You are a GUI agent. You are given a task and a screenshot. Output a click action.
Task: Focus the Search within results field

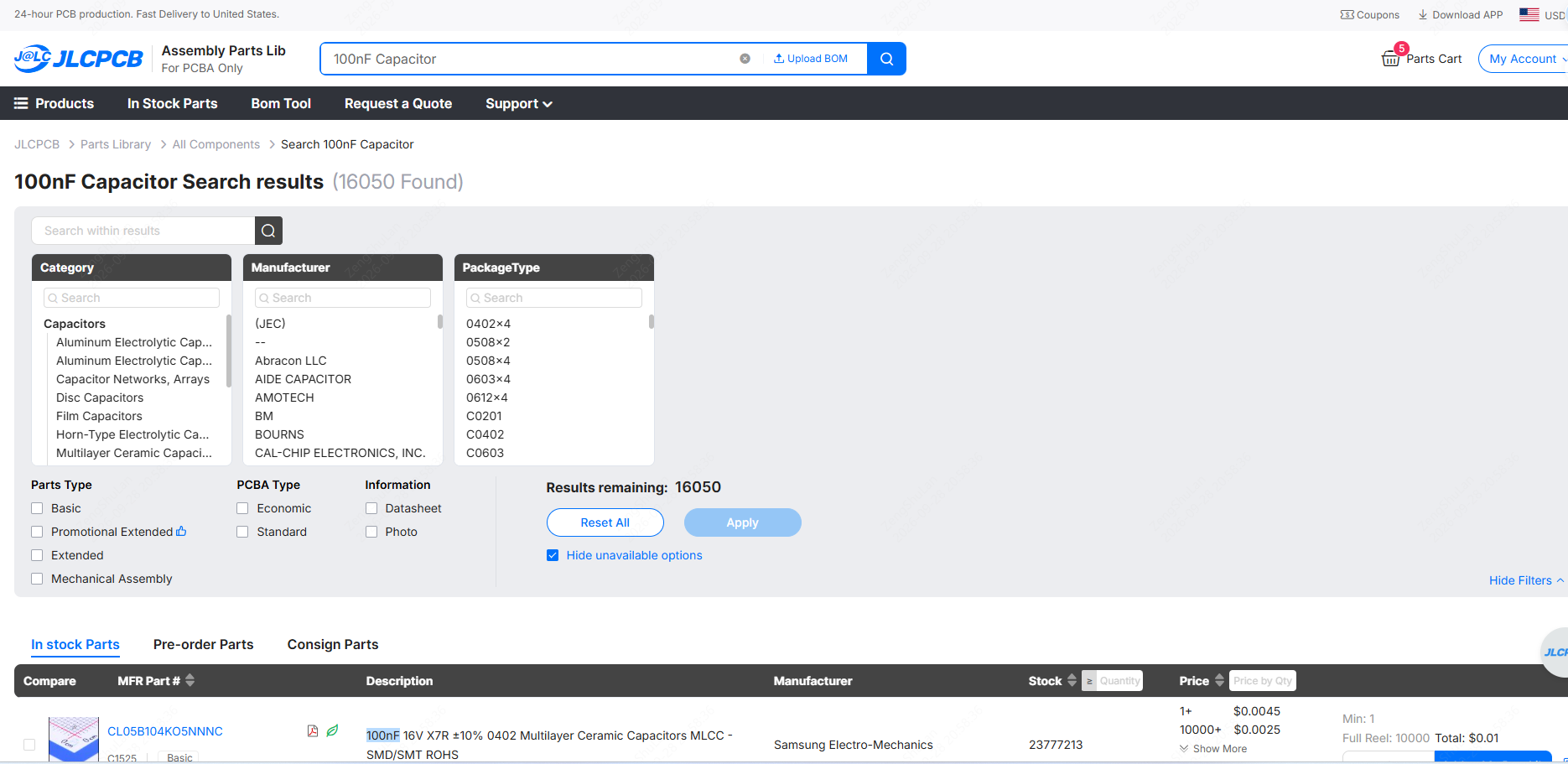coord(143,231)
